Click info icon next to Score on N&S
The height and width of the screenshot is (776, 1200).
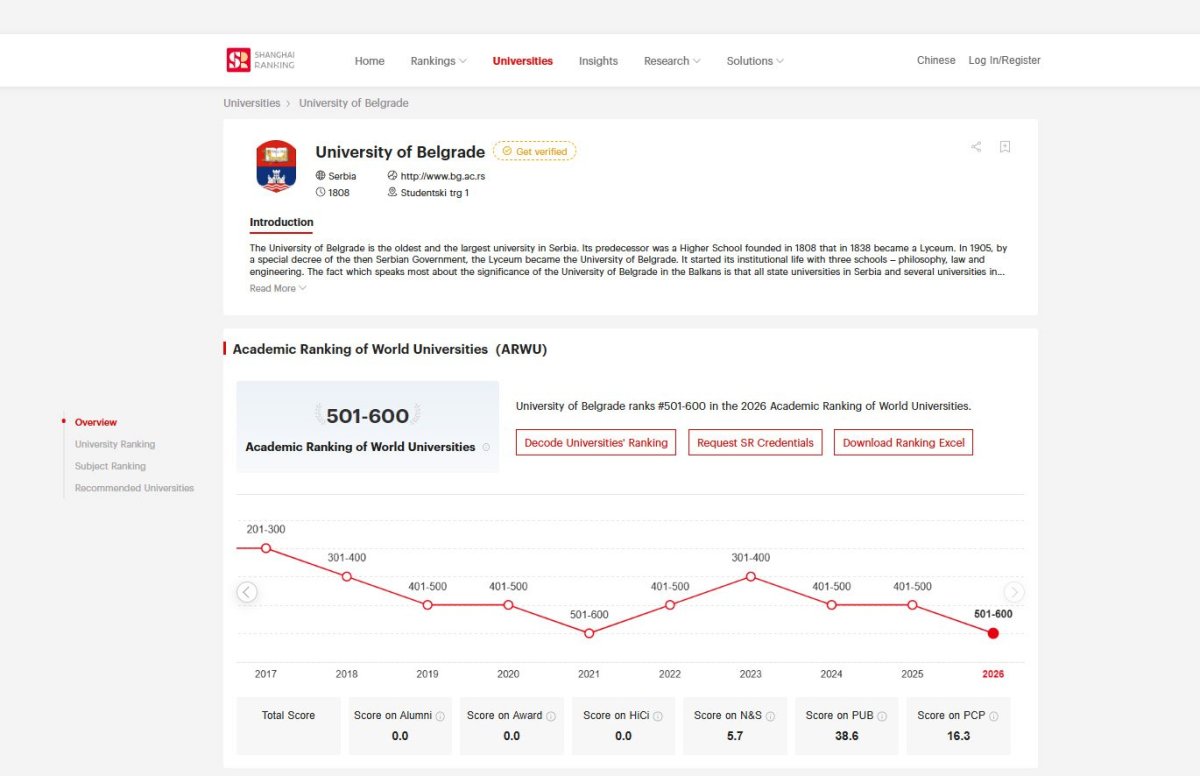pos(770,716)
